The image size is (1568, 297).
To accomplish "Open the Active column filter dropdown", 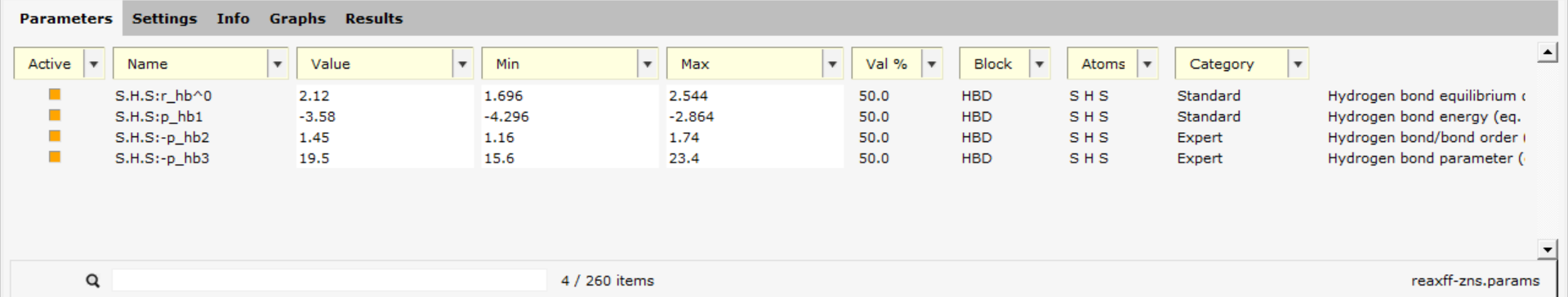I will (94, 64).
